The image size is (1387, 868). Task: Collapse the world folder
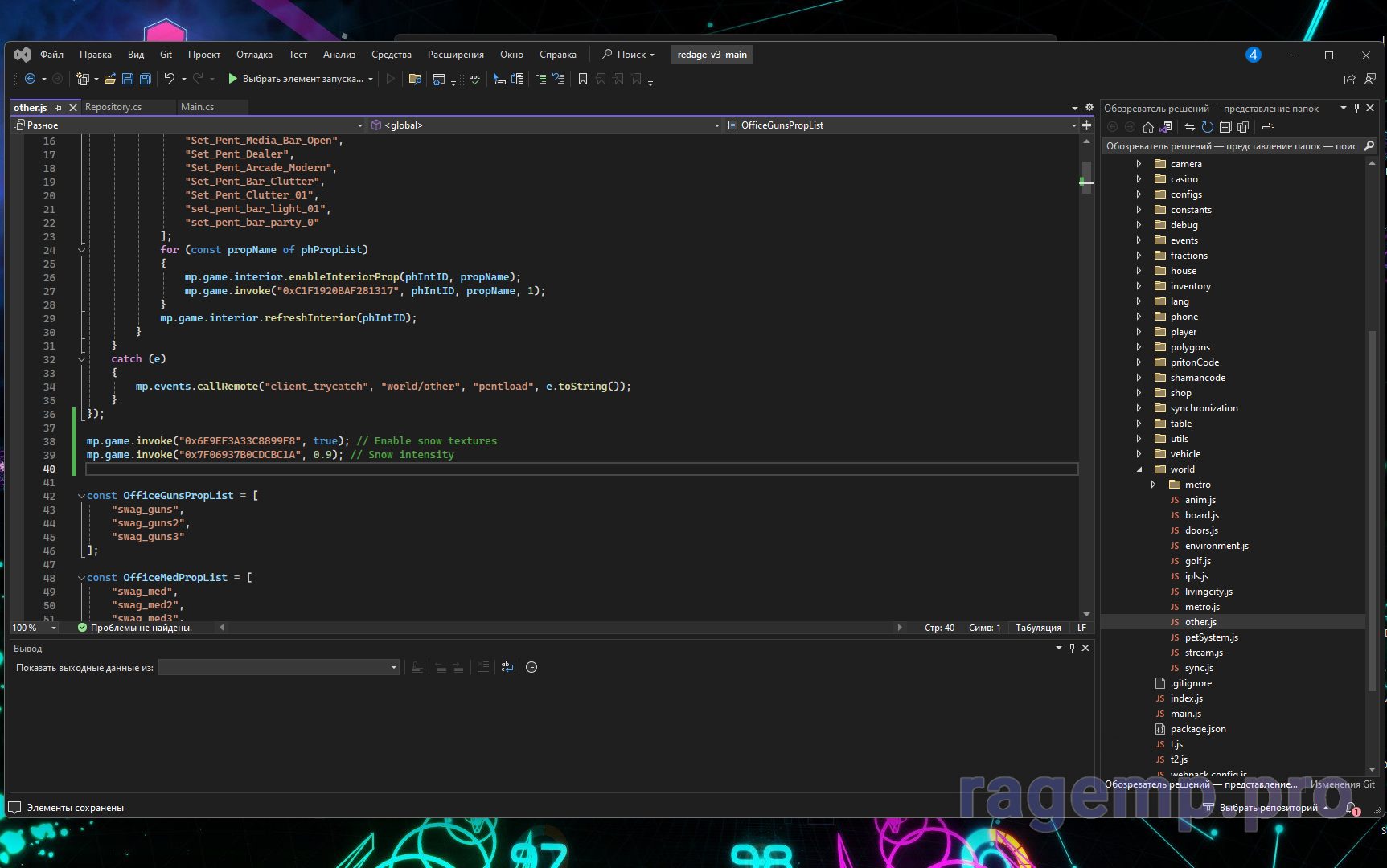[x=1139, y=469]
